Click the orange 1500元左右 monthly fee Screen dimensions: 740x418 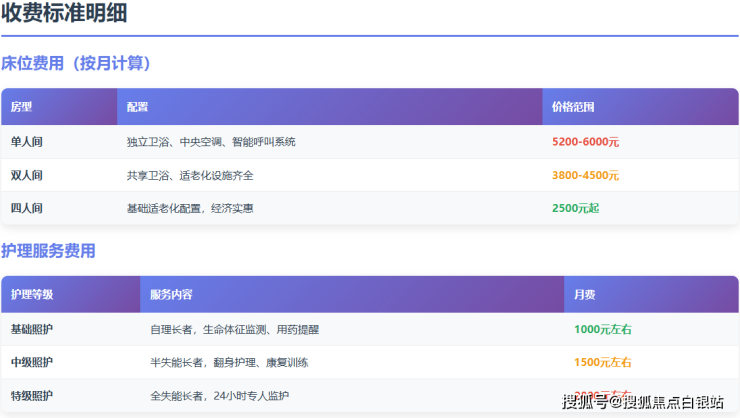[x=603, y=362]
